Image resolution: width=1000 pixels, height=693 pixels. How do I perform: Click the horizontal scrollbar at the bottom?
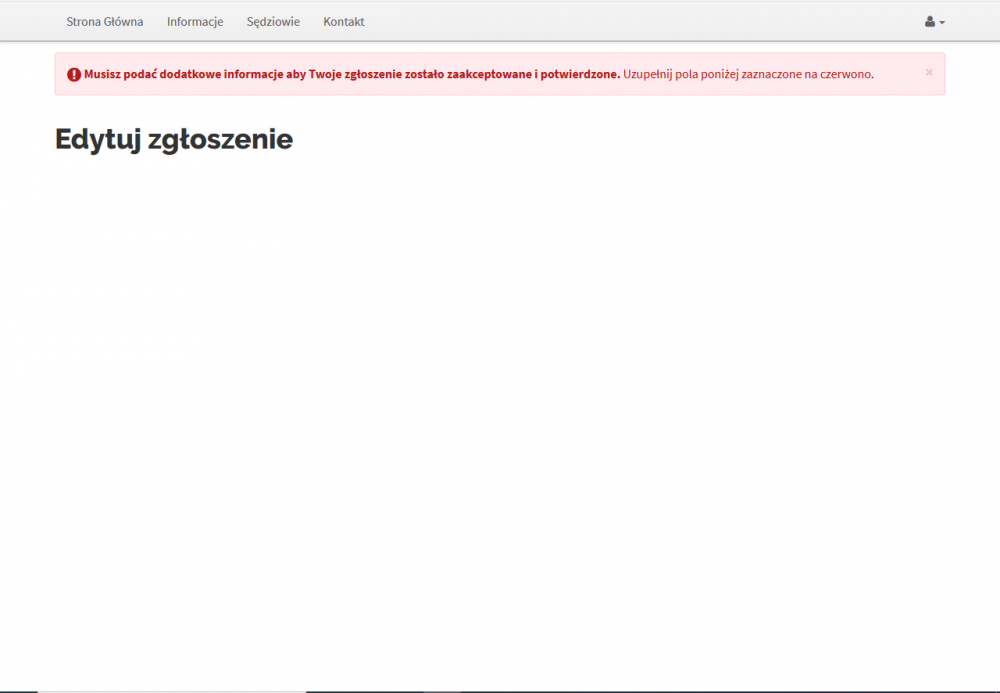170,690
